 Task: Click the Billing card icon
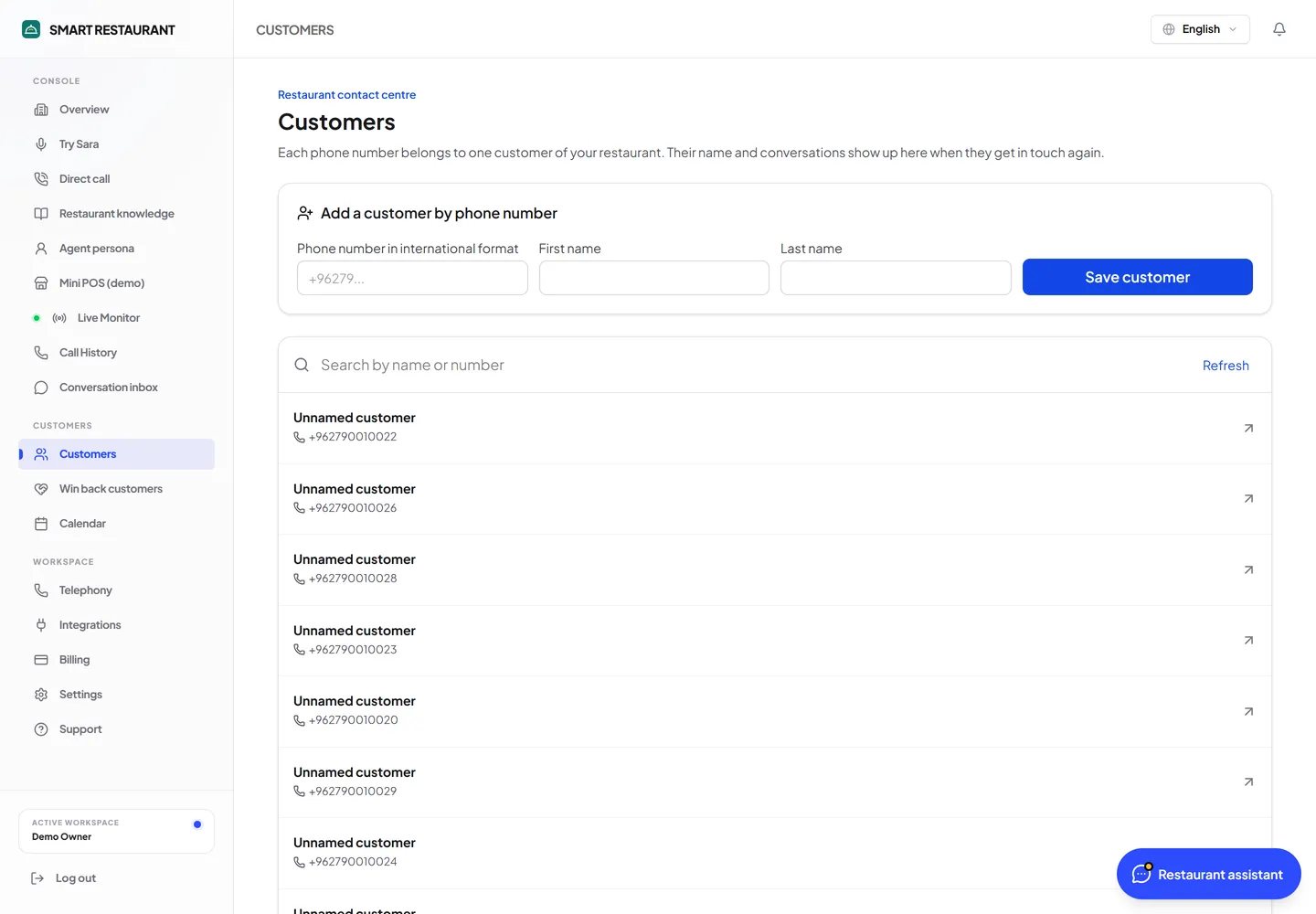[x=41, y=660]
